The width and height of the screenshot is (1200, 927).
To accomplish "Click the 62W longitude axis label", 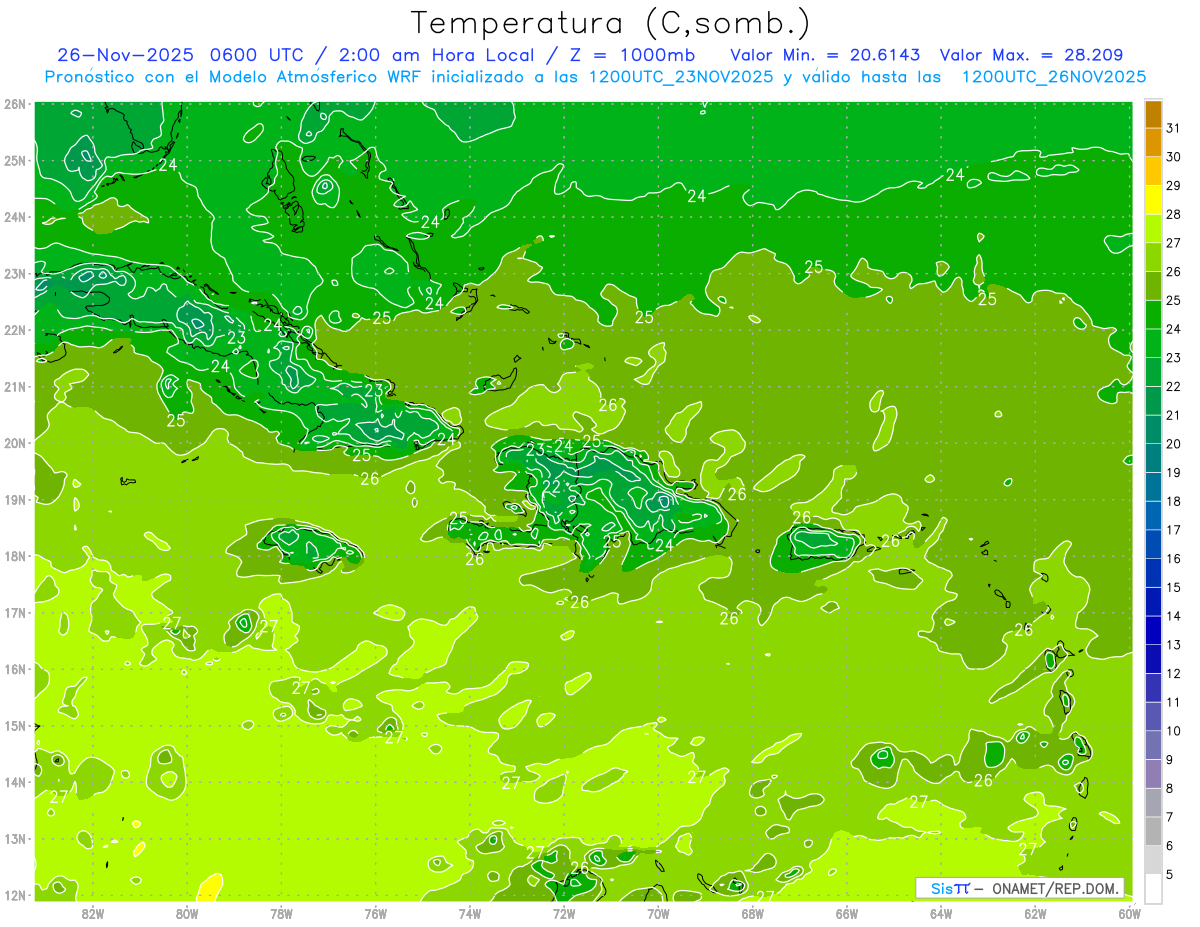I will coord(1035,913).
